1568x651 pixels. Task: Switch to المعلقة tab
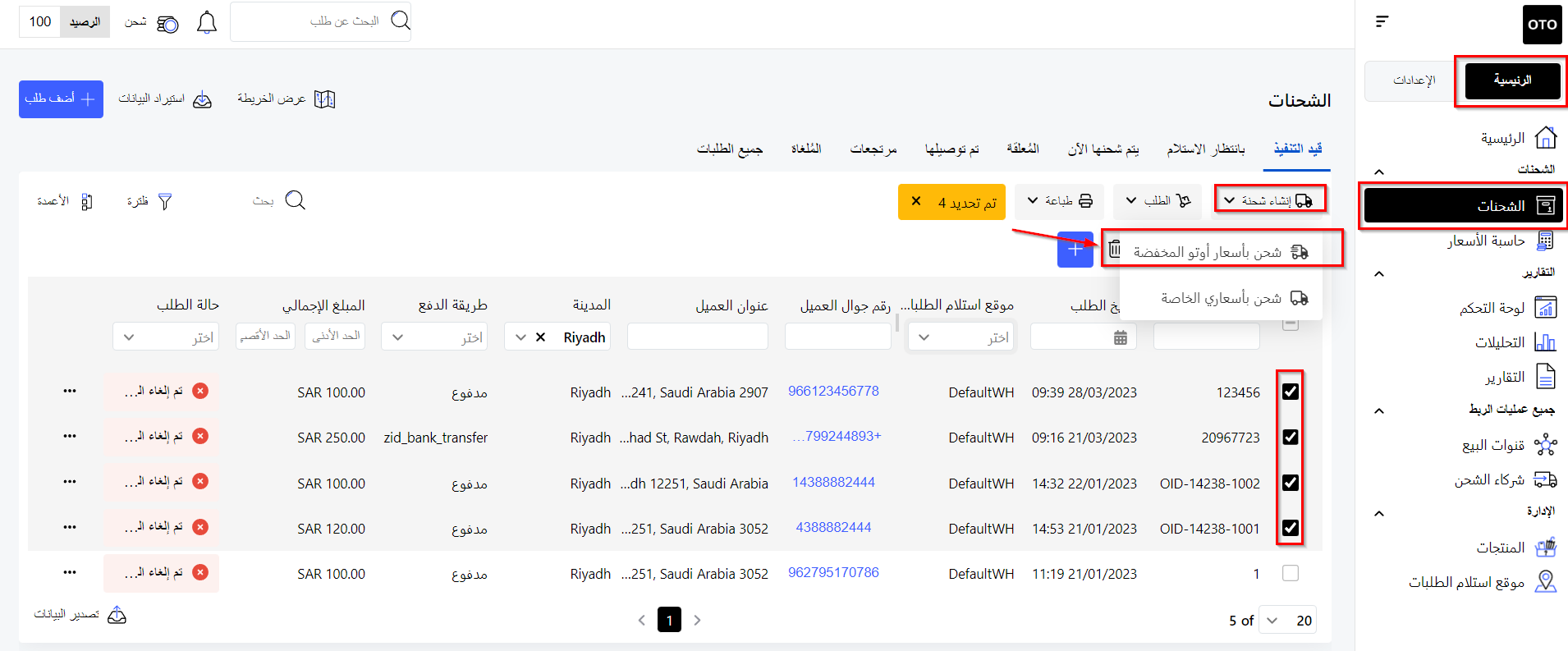[1023, 149]
